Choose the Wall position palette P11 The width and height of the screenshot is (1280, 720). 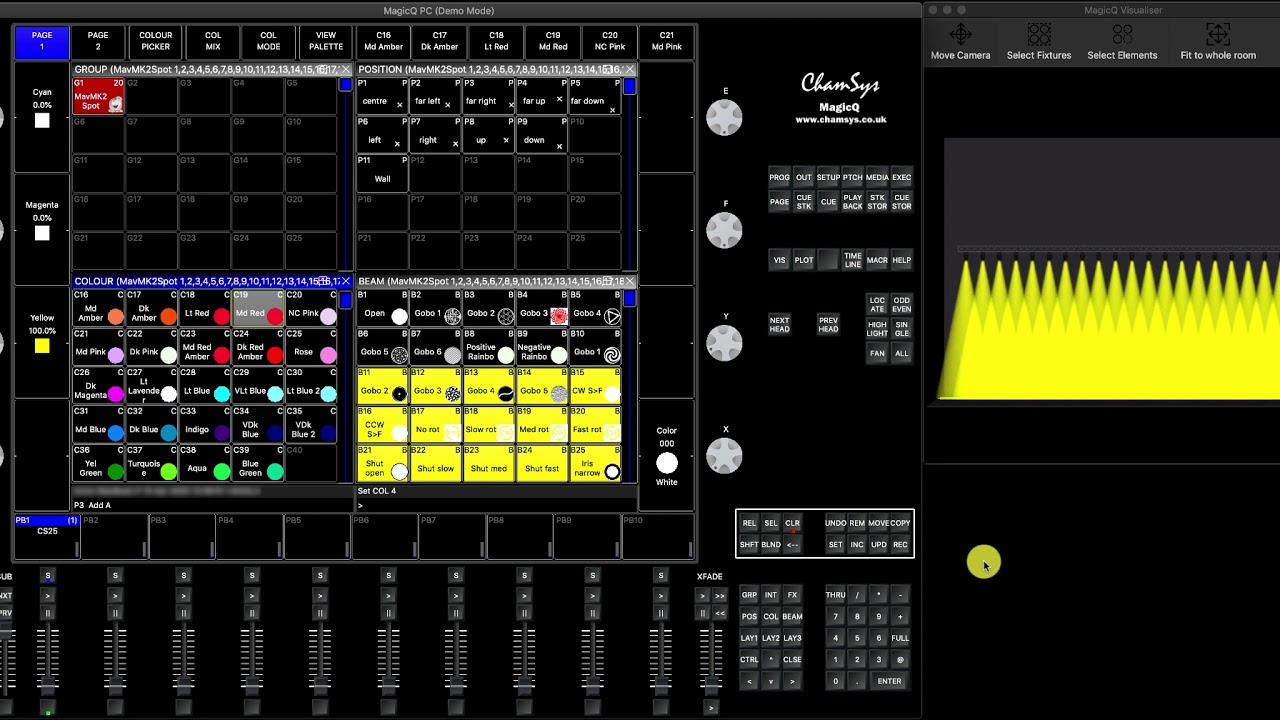point(383,174)
